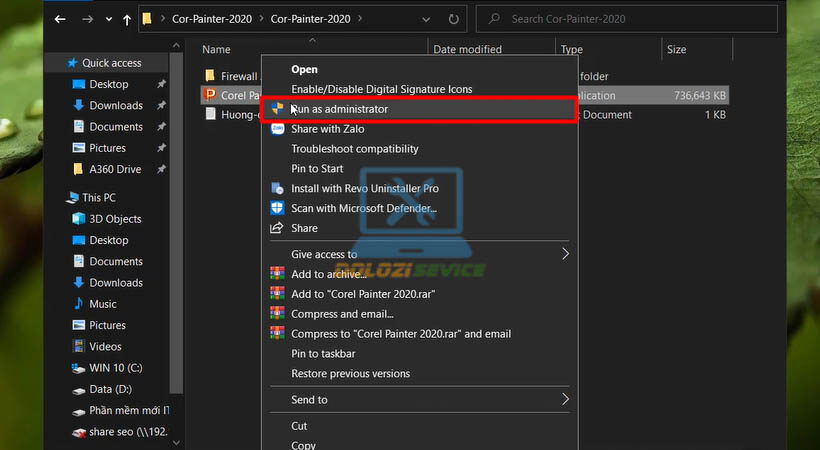The image size is (820, 450).
Task: Click Restore previous versions option
Action: click(x=350, y=374)
